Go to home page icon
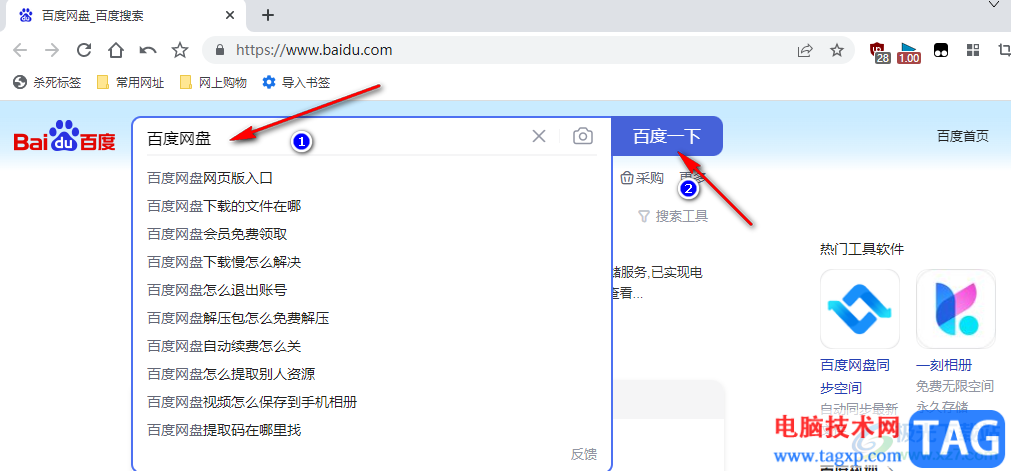 115,50
